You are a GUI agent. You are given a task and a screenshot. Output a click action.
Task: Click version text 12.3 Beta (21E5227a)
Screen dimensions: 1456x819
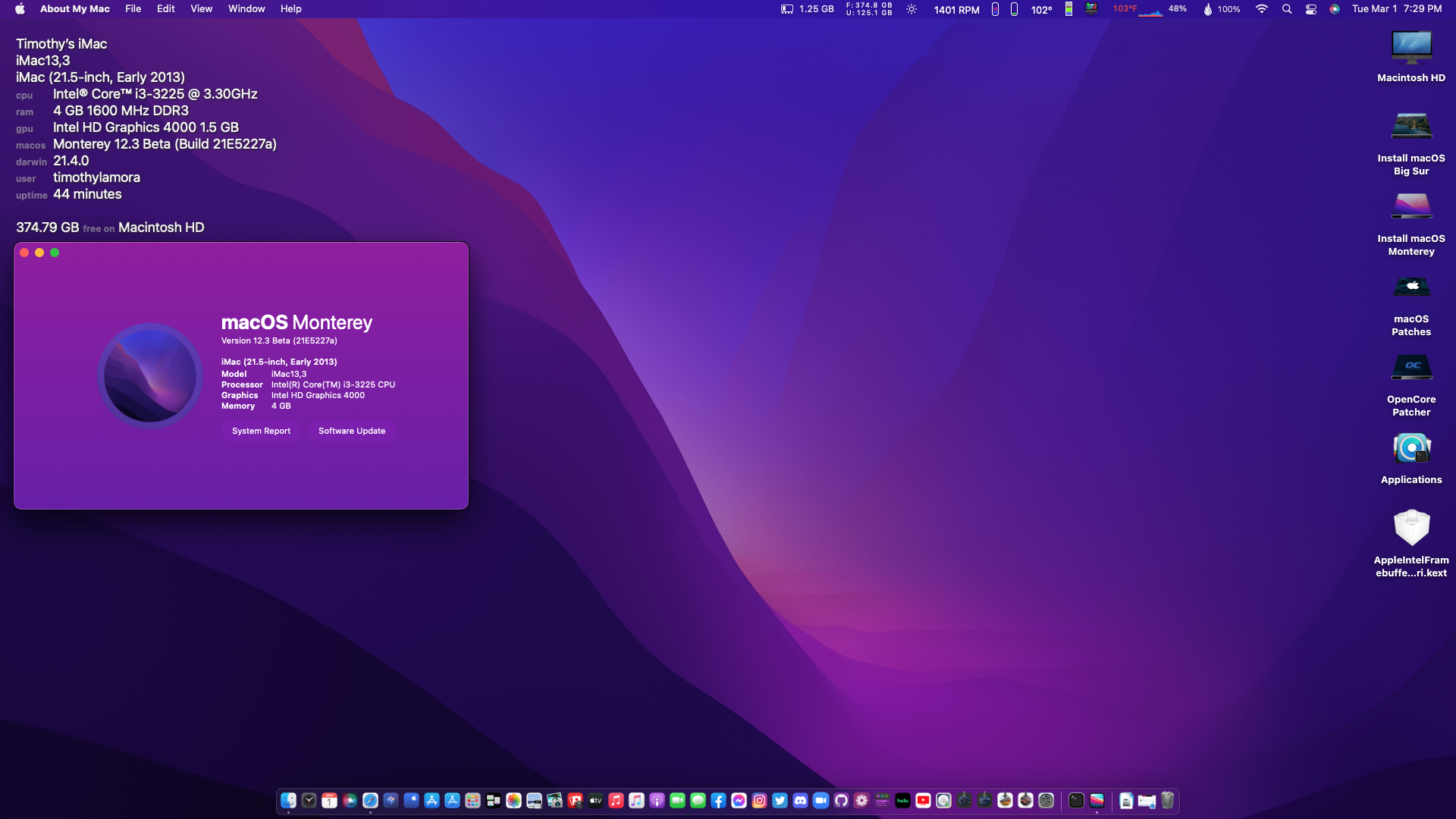[x=279, y=340]
